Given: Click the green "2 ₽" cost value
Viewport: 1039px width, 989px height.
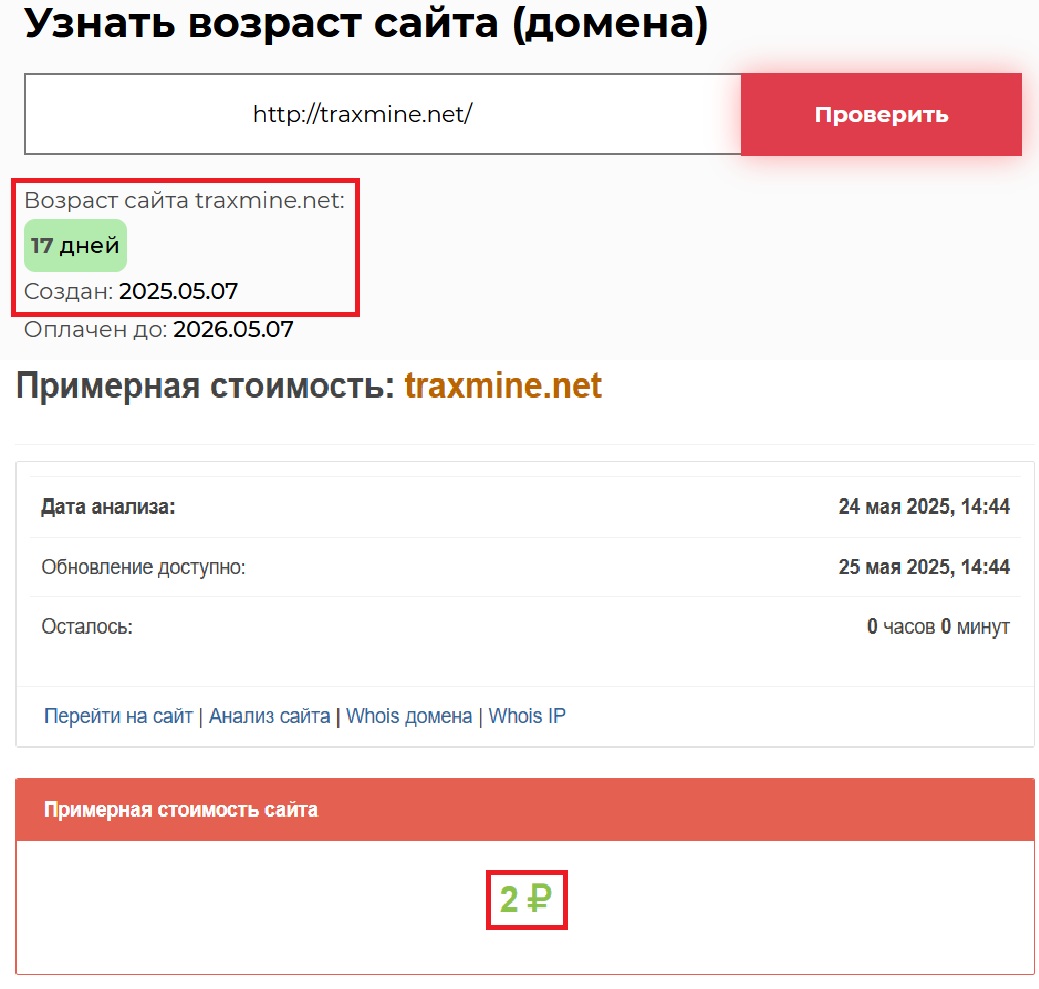Looking at the screenshot, I should tap(526, 900).
